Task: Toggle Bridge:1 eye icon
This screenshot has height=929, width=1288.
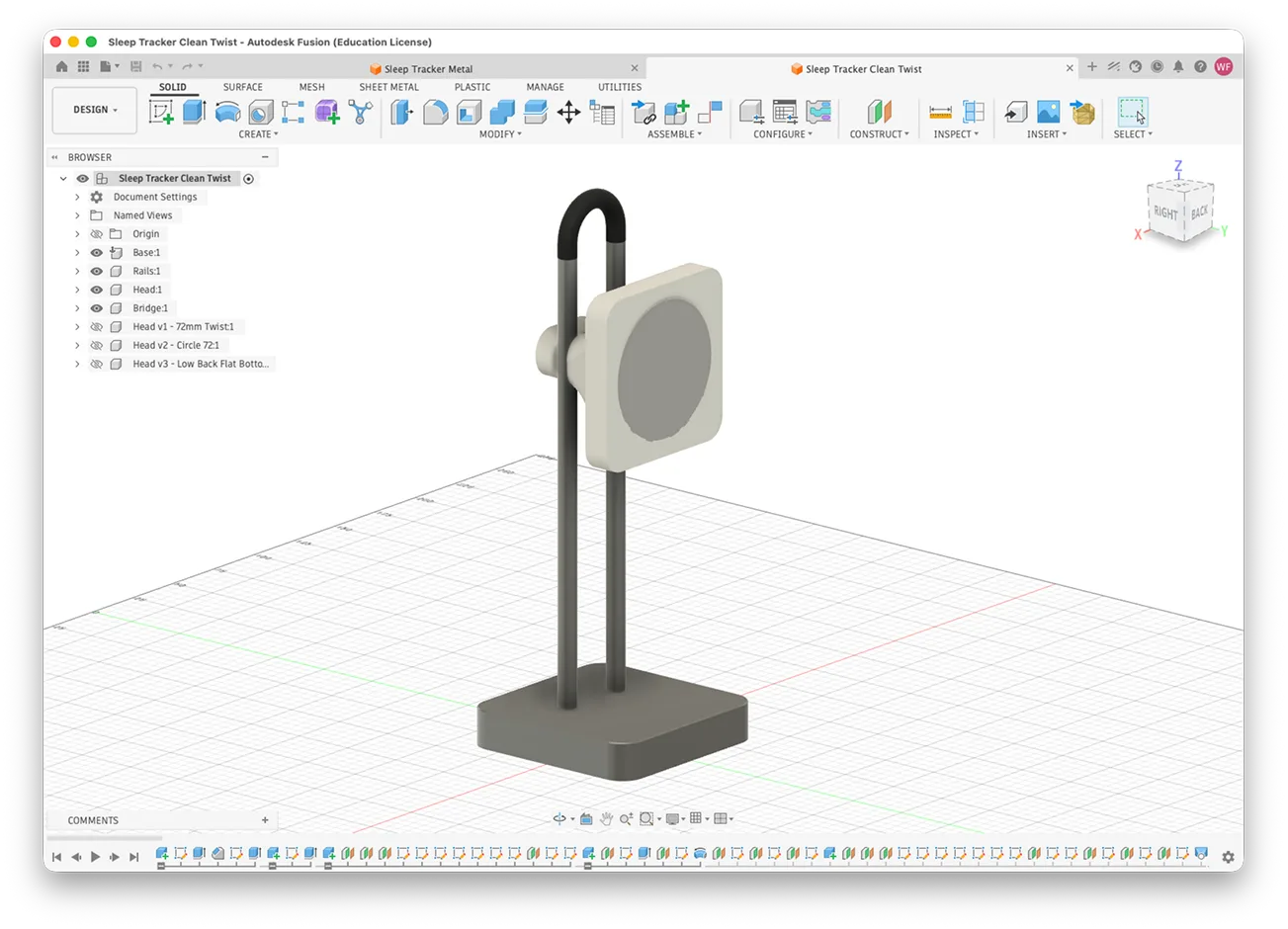Action: (97, 308)
